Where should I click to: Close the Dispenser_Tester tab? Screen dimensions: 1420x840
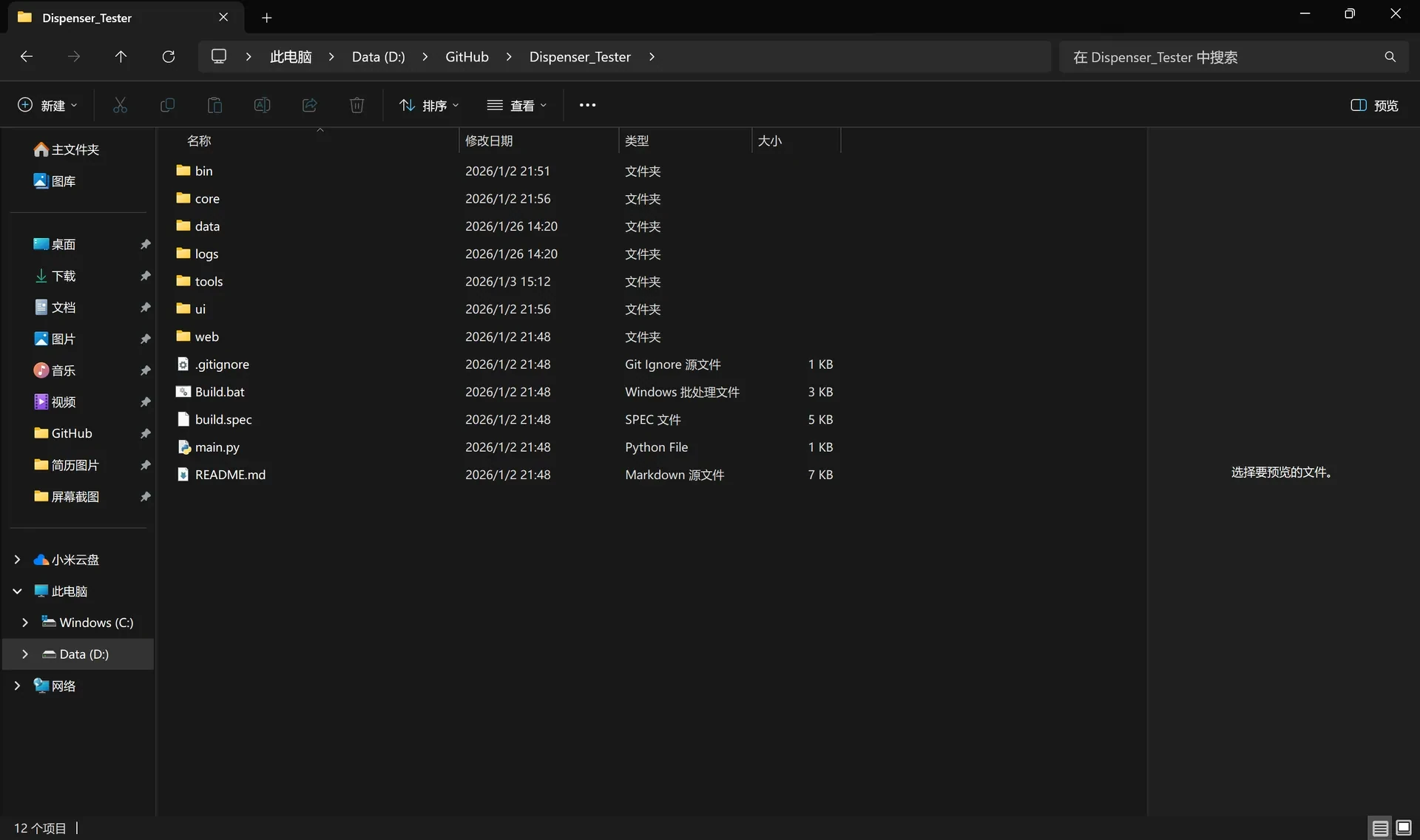[x=223, y=17]
